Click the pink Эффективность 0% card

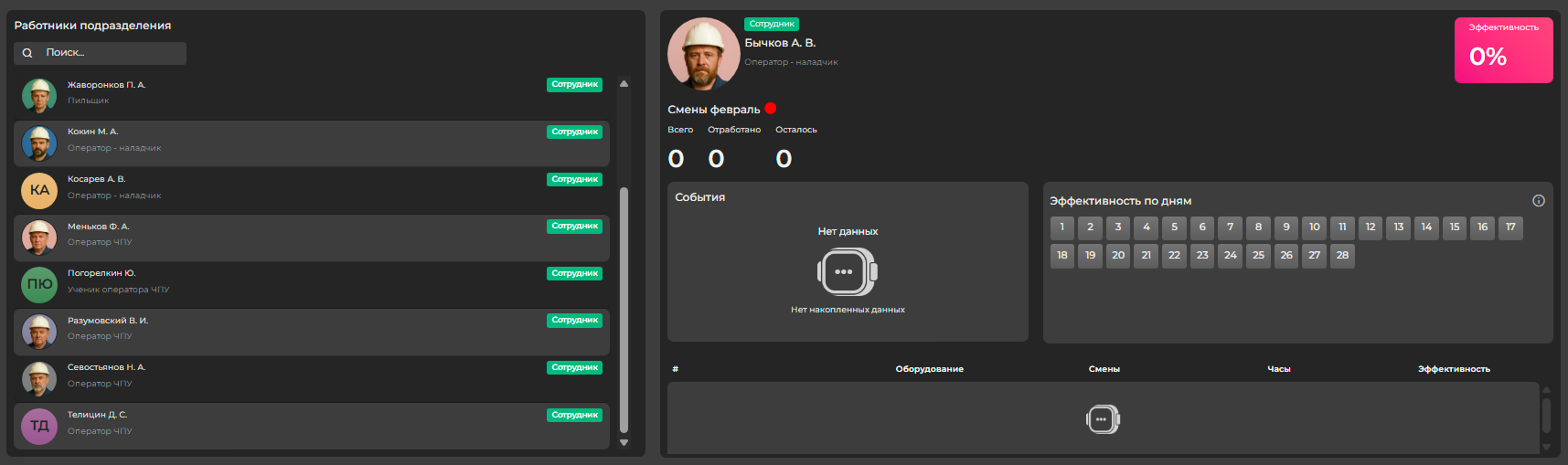(1503, 50)
